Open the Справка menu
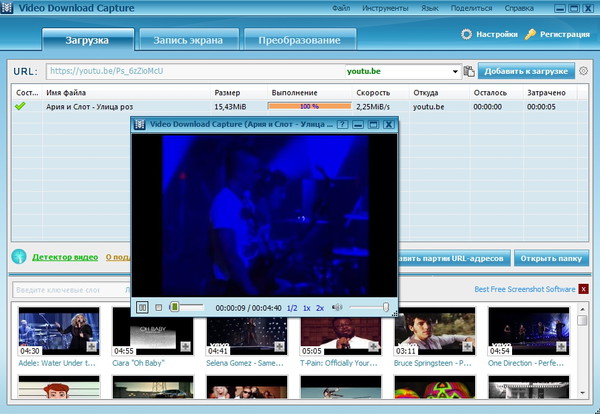The height and width of the screenshot is (414, 600). [519, 8]
